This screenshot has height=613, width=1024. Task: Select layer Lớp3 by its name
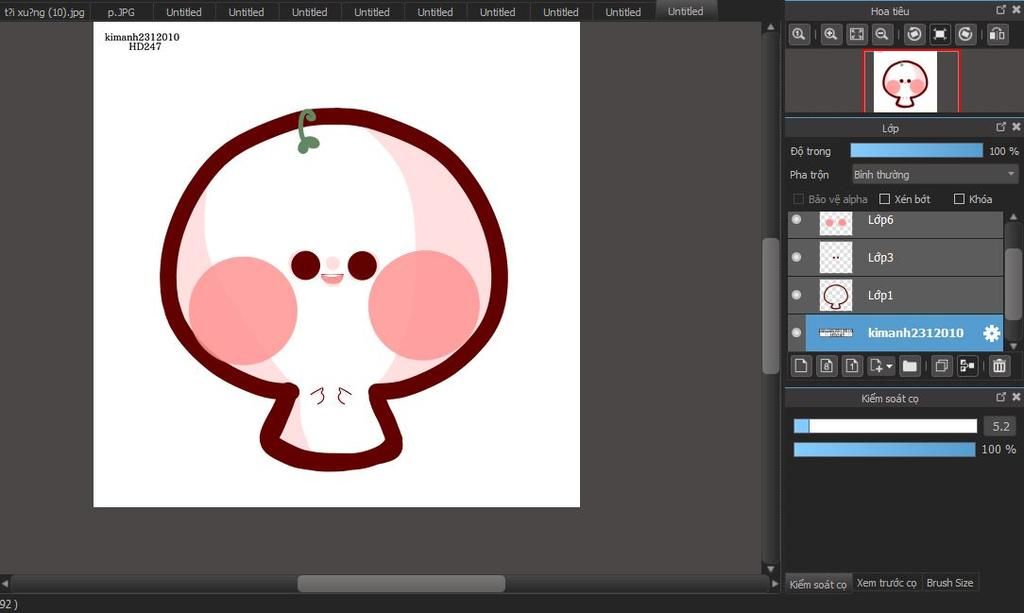pyautogui.click(x=880, y=258)
